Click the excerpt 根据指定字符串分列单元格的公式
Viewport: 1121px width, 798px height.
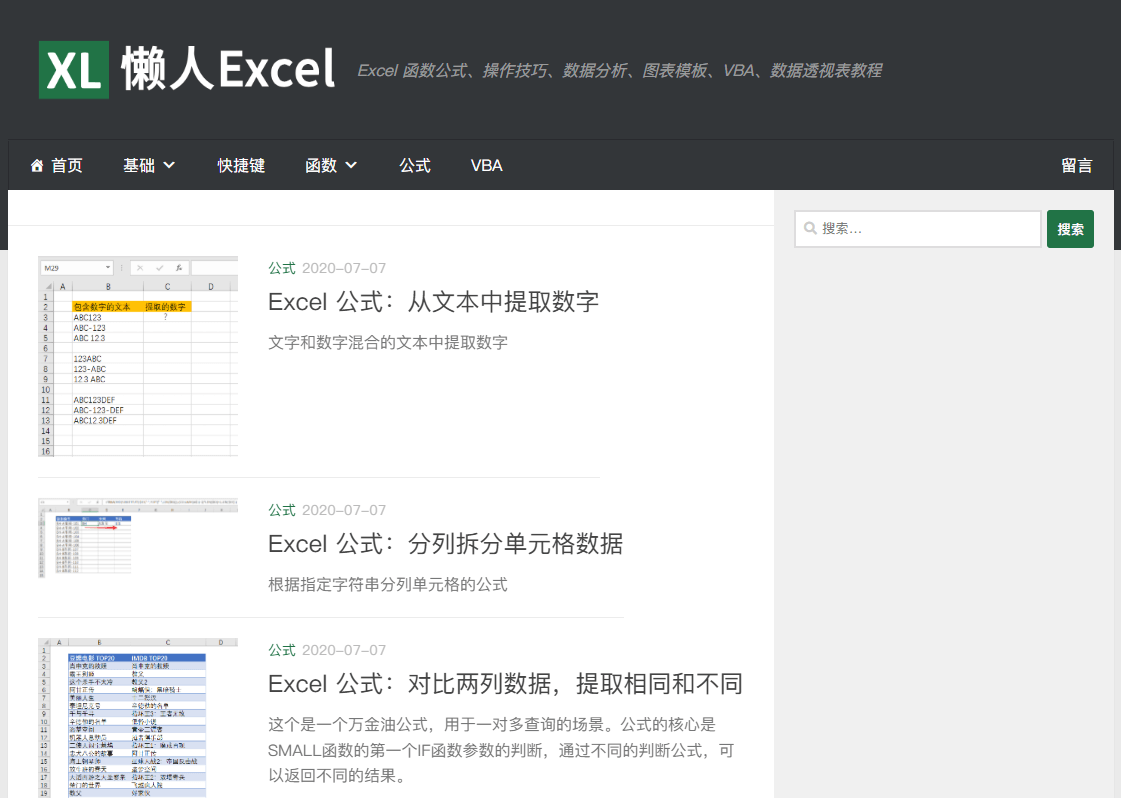click(388, 585)
